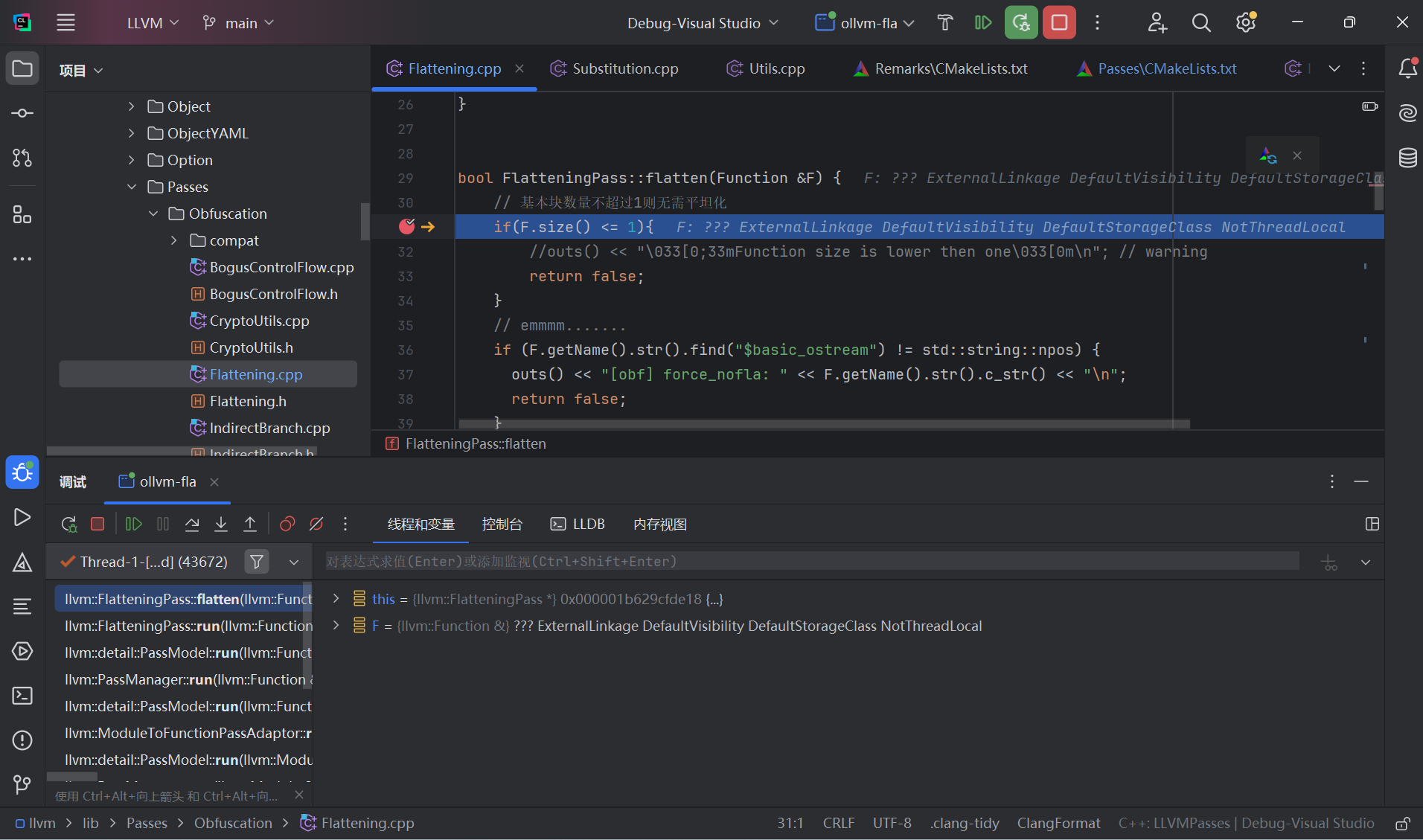Open the Pull Requests tool window
This screenshot has width=1423, height=840.
click(22, 158)
